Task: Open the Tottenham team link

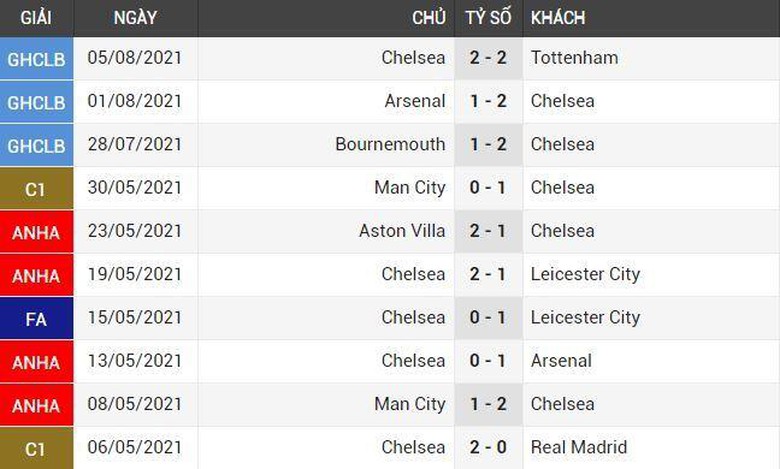Action: coord(574,58)
